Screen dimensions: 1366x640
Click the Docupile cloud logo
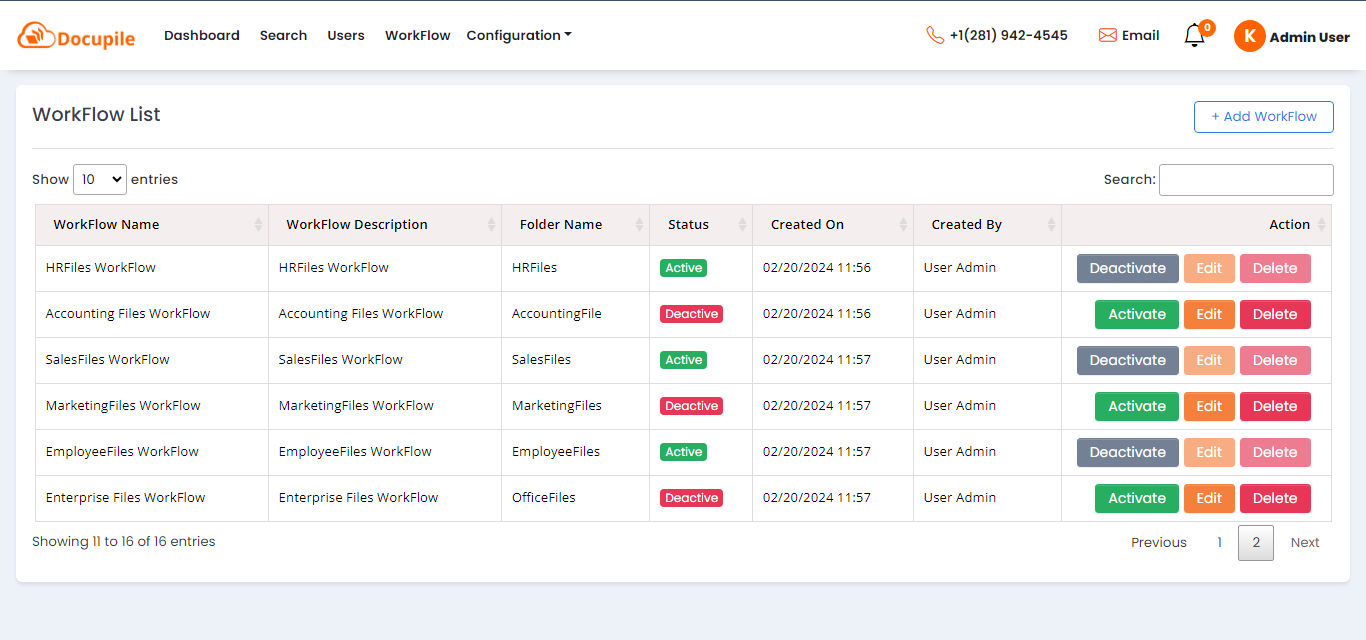tap(35, 35)
